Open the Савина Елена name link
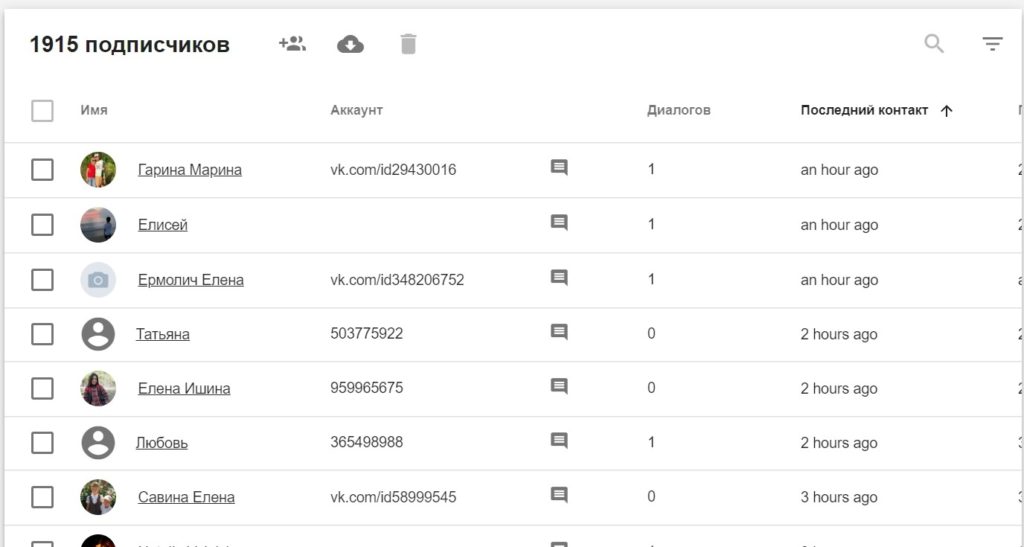The height and width of the screenshot is (547, 1024). coord(186,497)
